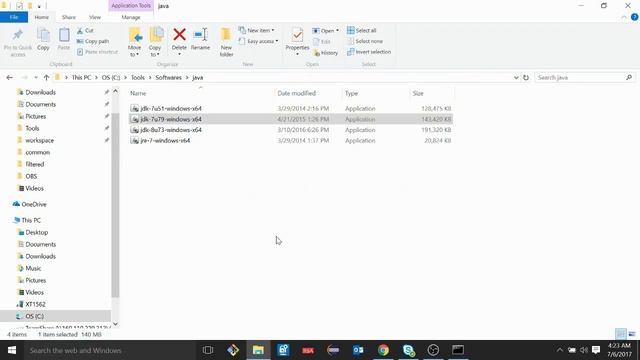
Task: Open the File menu tab
Action: 14,17
